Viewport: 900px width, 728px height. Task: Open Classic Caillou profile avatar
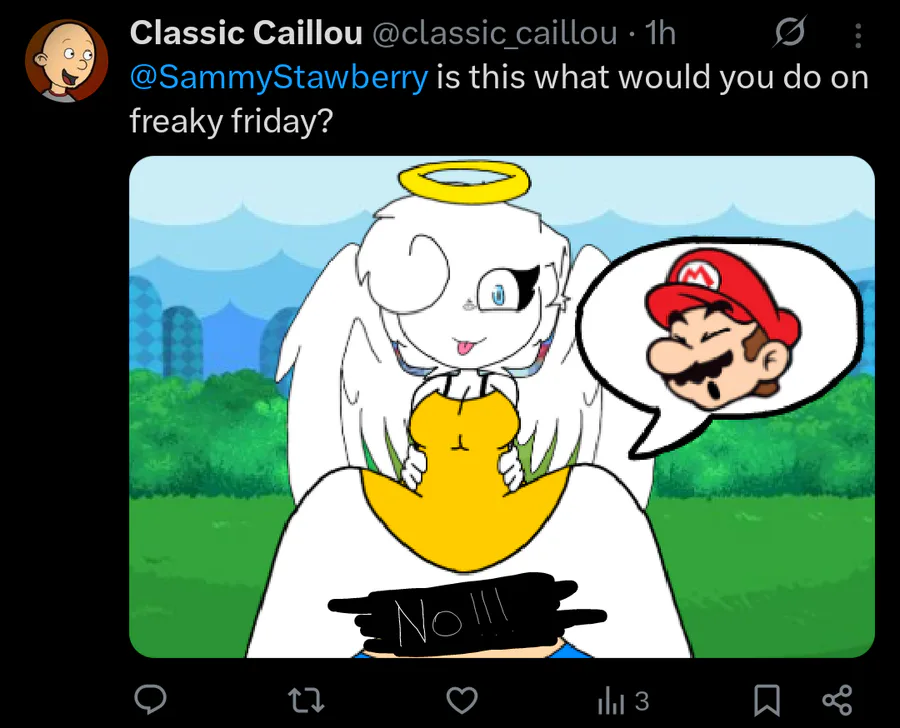[67, 60]
